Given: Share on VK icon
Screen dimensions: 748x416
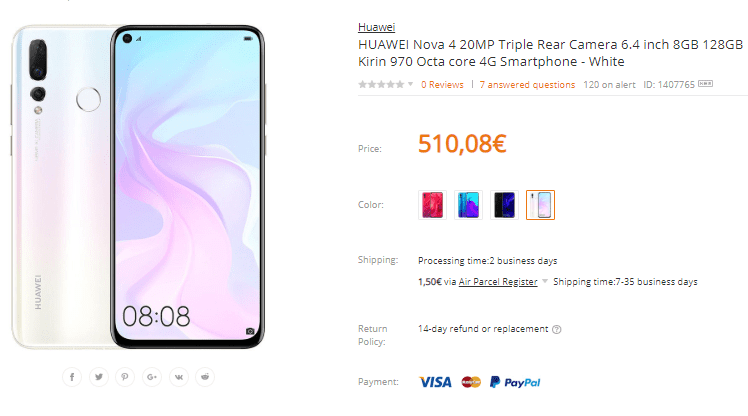Looking at the screenshot, I should tap(178, 377).
